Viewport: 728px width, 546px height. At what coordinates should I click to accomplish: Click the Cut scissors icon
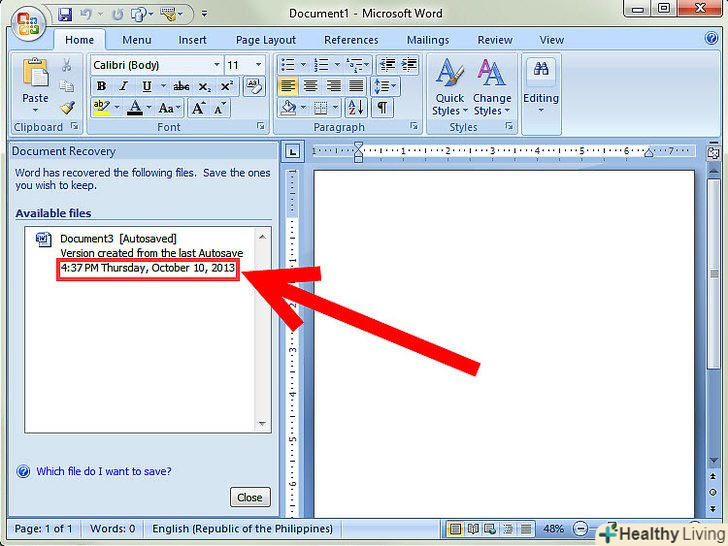[67, 65]
